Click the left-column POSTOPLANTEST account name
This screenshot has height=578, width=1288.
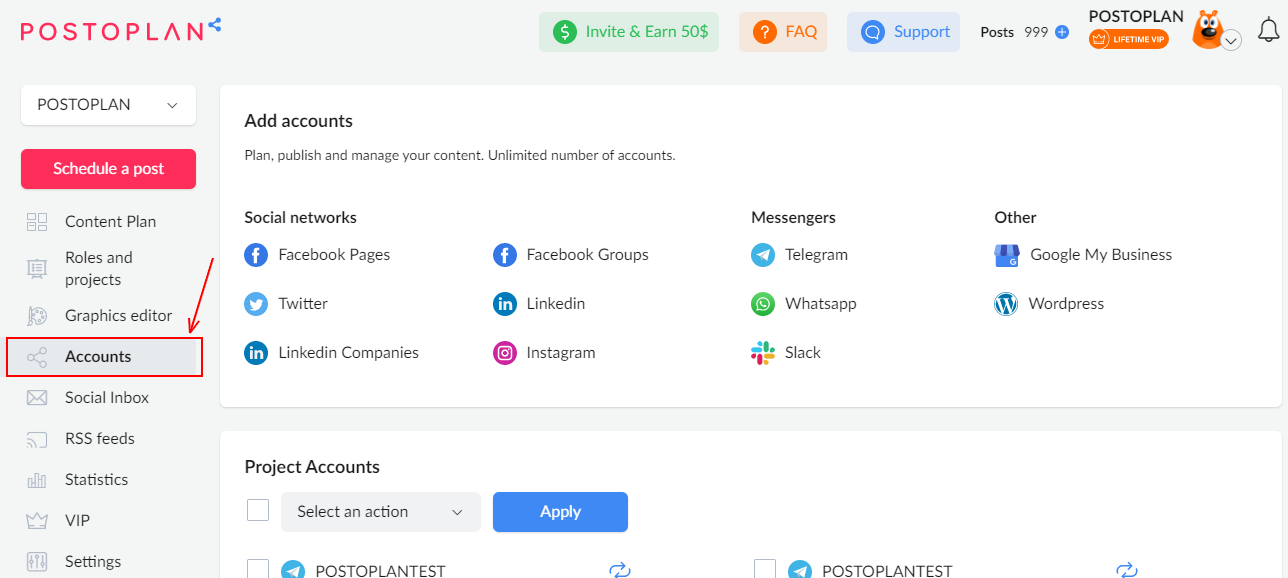[x=380, y=571]
